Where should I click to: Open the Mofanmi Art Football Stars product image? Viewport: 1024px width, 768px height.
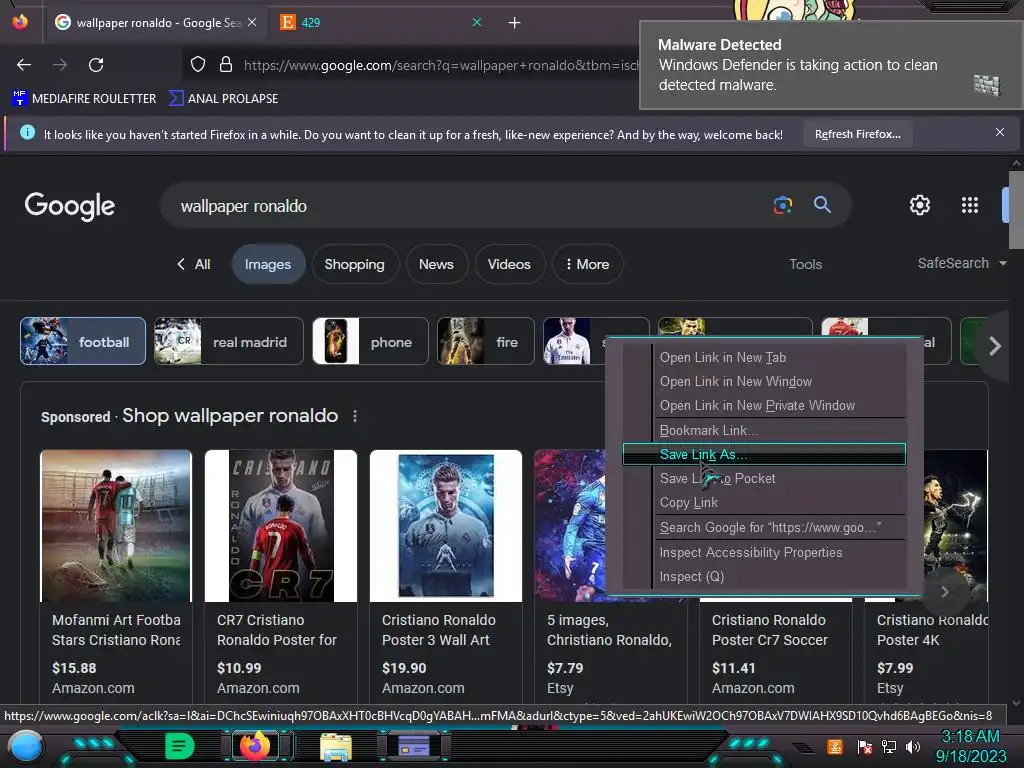point(116,526)
